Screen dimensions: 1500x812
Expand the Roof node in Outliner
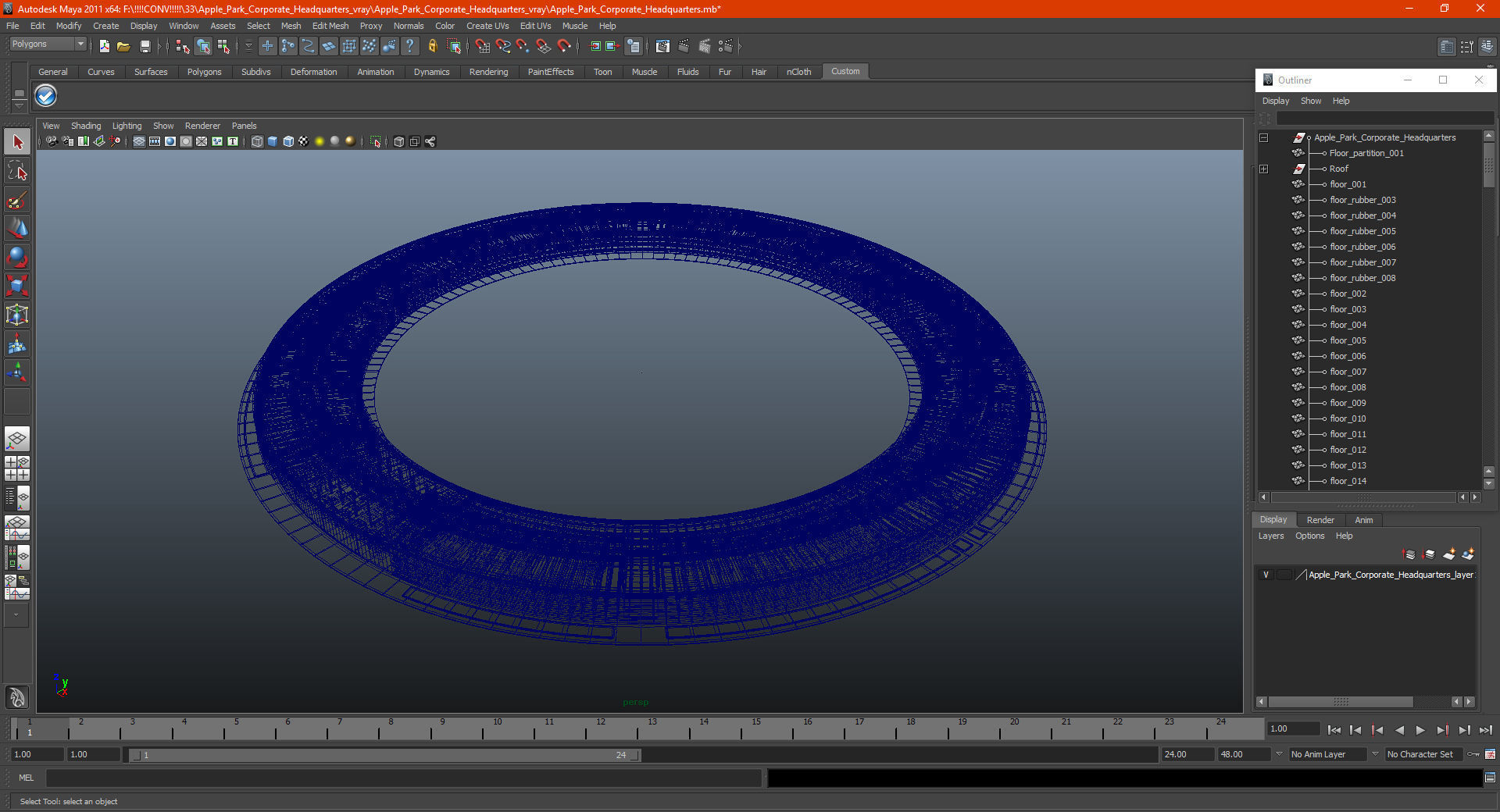1263,169
